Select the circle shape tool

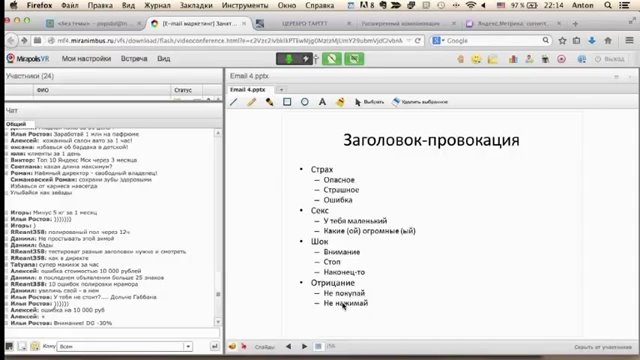(x=304, y=102)
